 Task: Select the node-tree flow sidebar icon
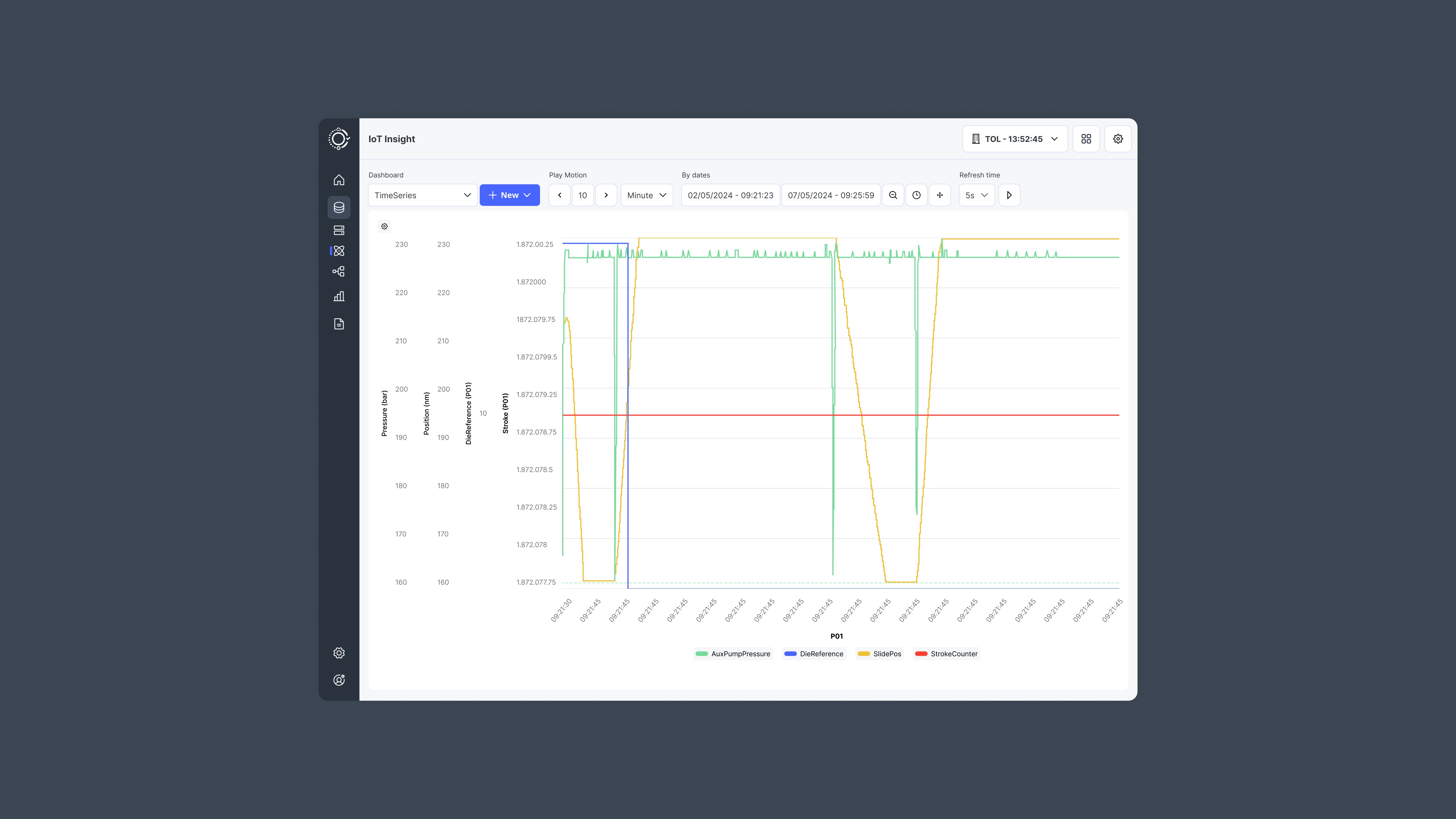tap(339, 271)
